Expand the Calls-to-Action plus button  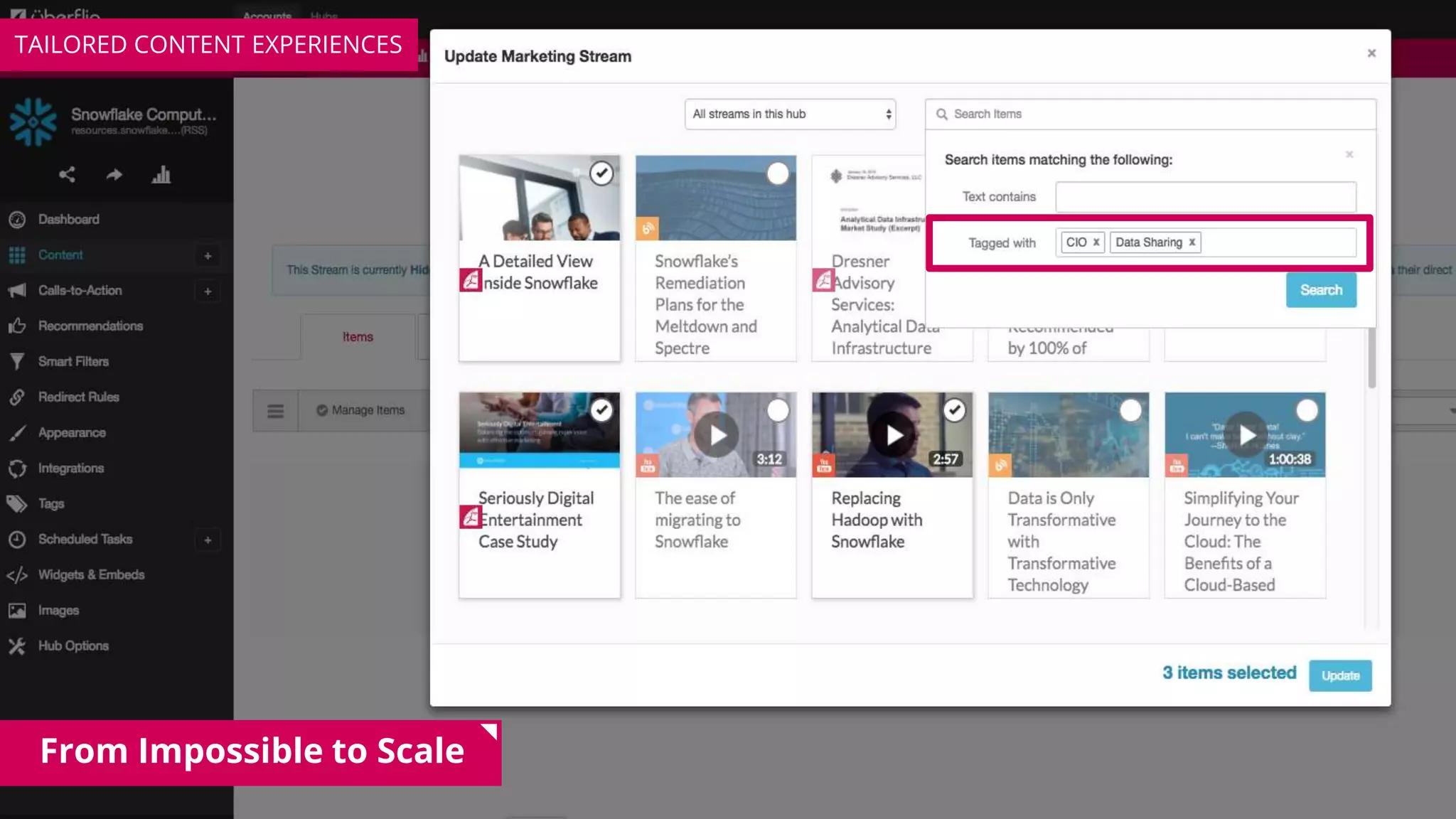coord(208,291)
